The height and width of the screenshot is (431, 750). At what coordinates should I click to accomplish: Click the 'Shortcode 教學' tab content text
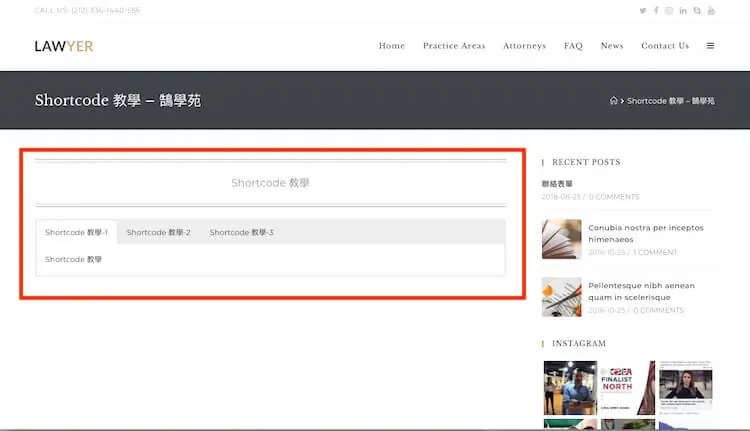(73, 259)
